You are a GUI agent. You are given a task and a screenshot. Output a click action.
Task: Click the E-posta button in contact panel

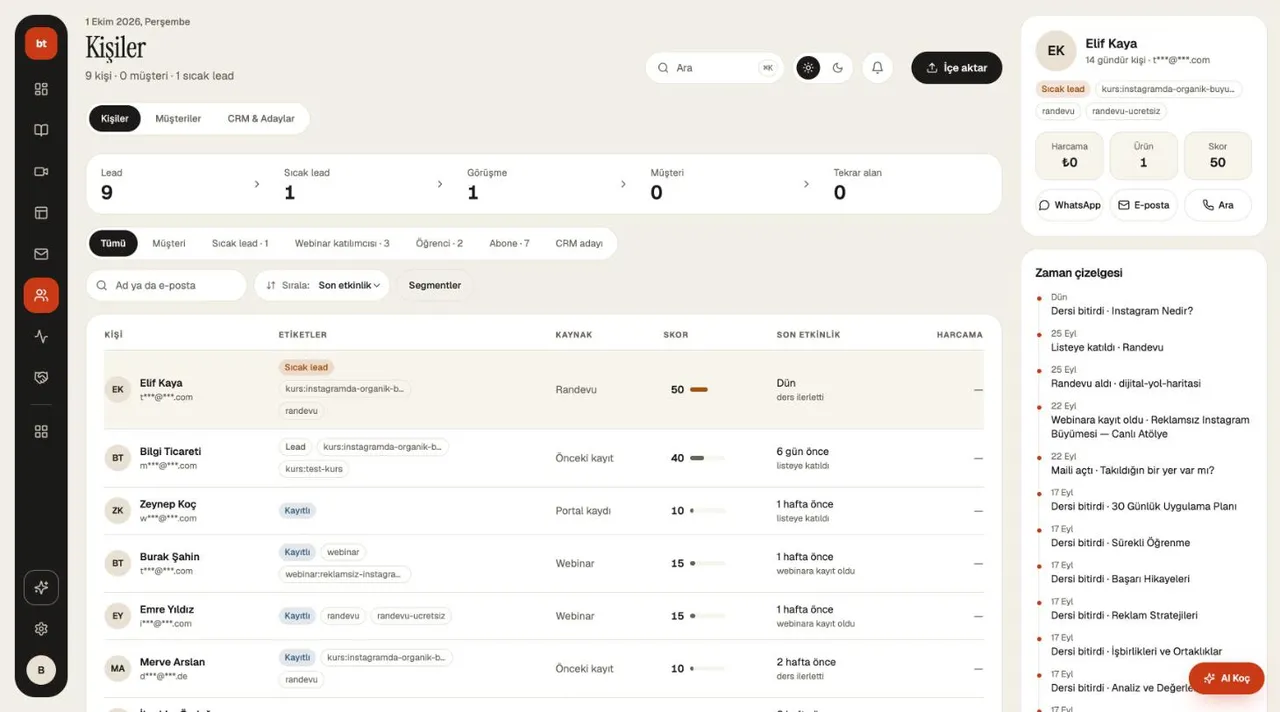(x=1143, y=205)
